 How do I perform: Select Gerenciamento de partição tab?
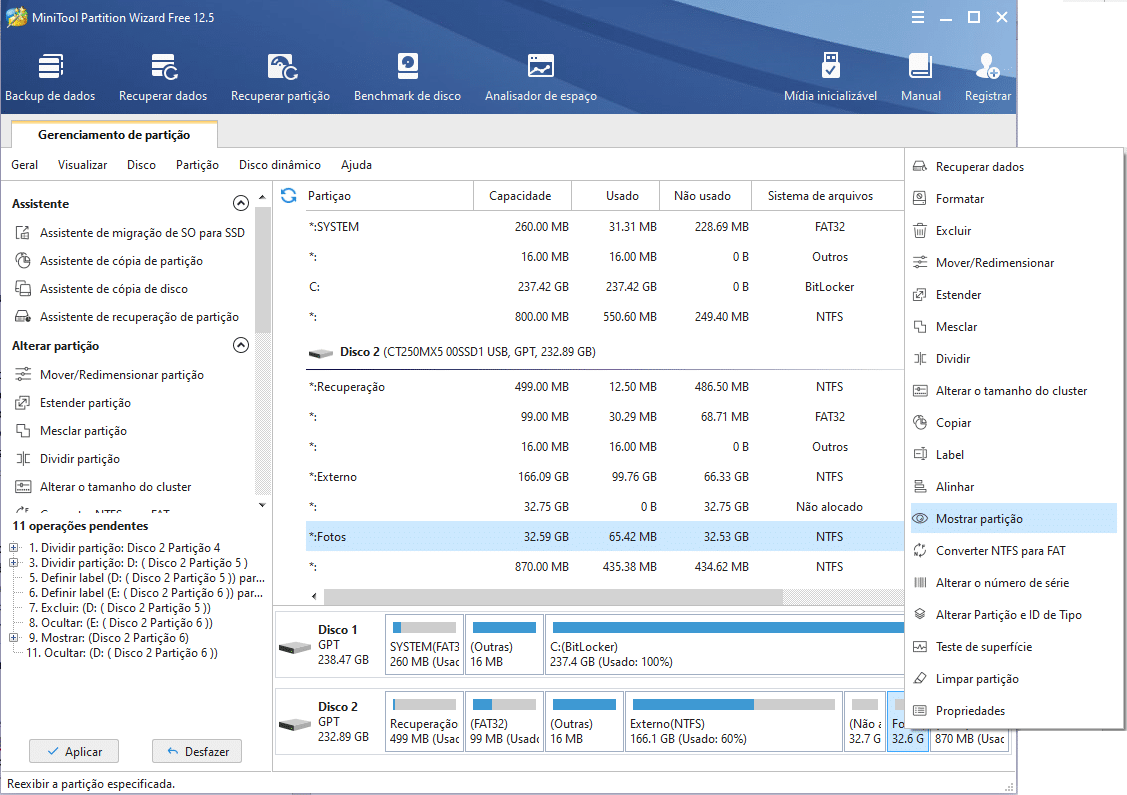114,135
